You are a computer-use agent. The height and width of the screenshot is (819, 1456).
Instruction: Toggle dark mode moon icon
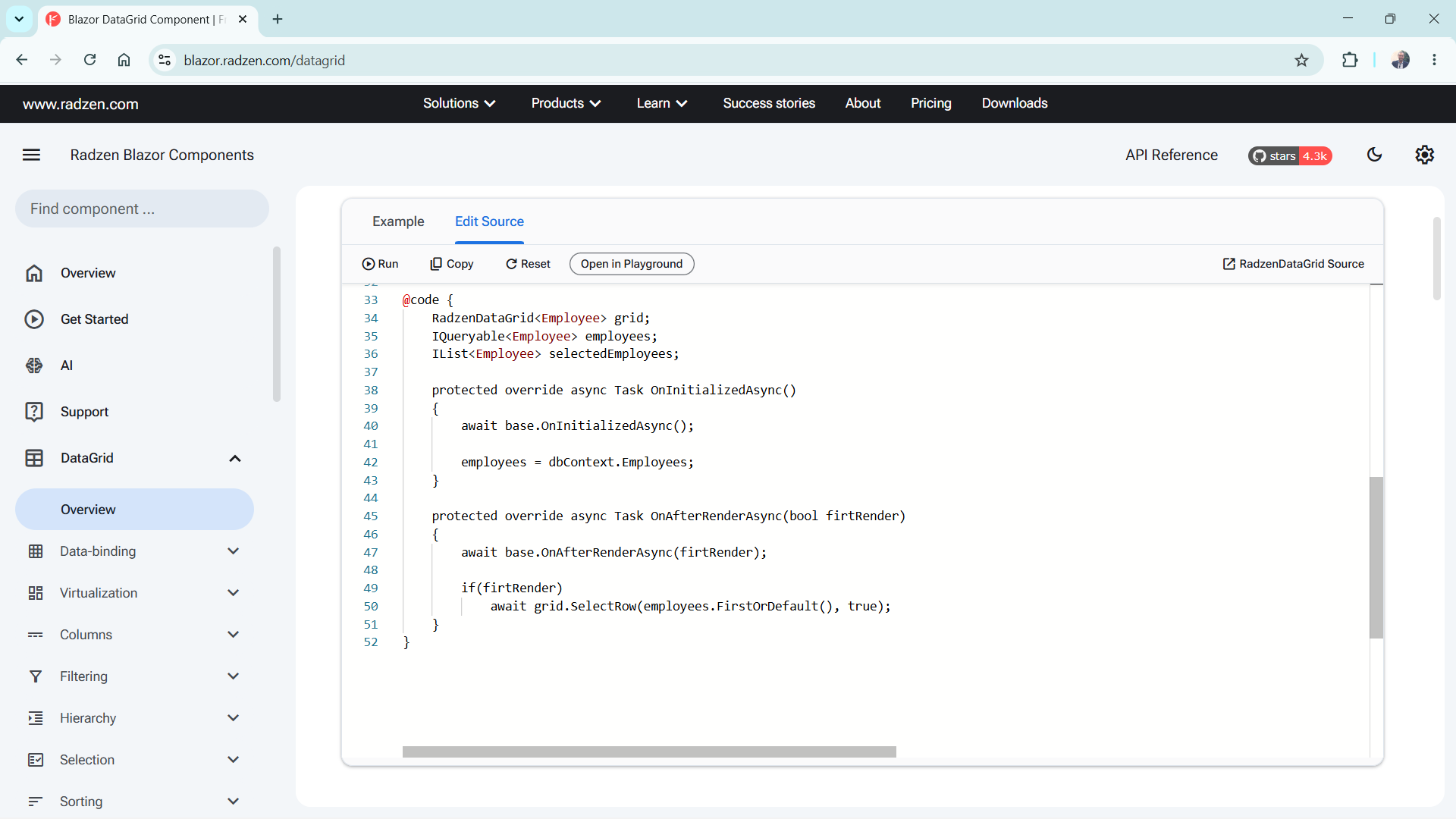pyautogui.click(x=1374, y=155)
